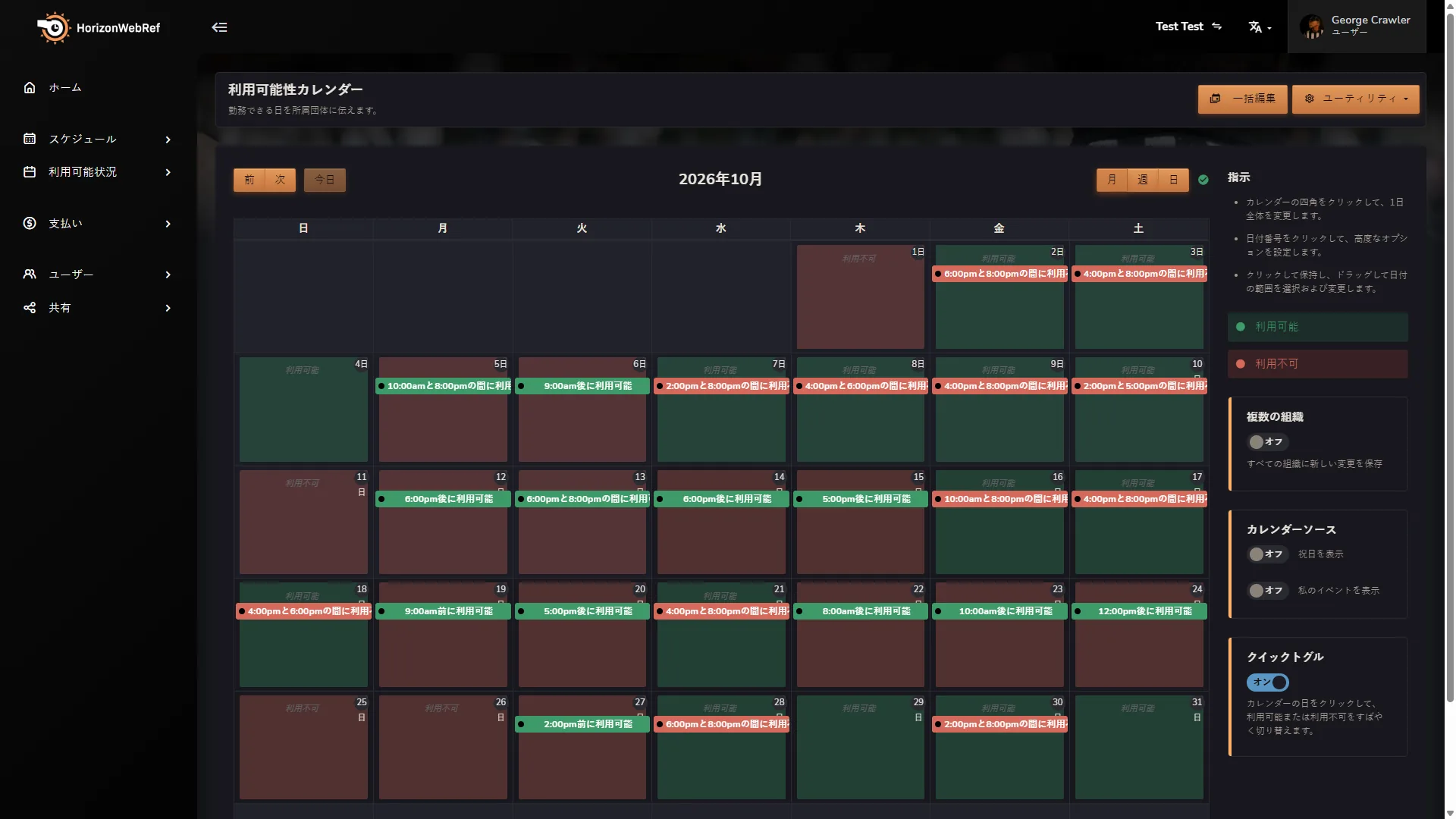This screenshot has height=819, width=1456.
Task: Click the 支払い dollar icon
Action: pyautogui.click(x=30, y=224)
